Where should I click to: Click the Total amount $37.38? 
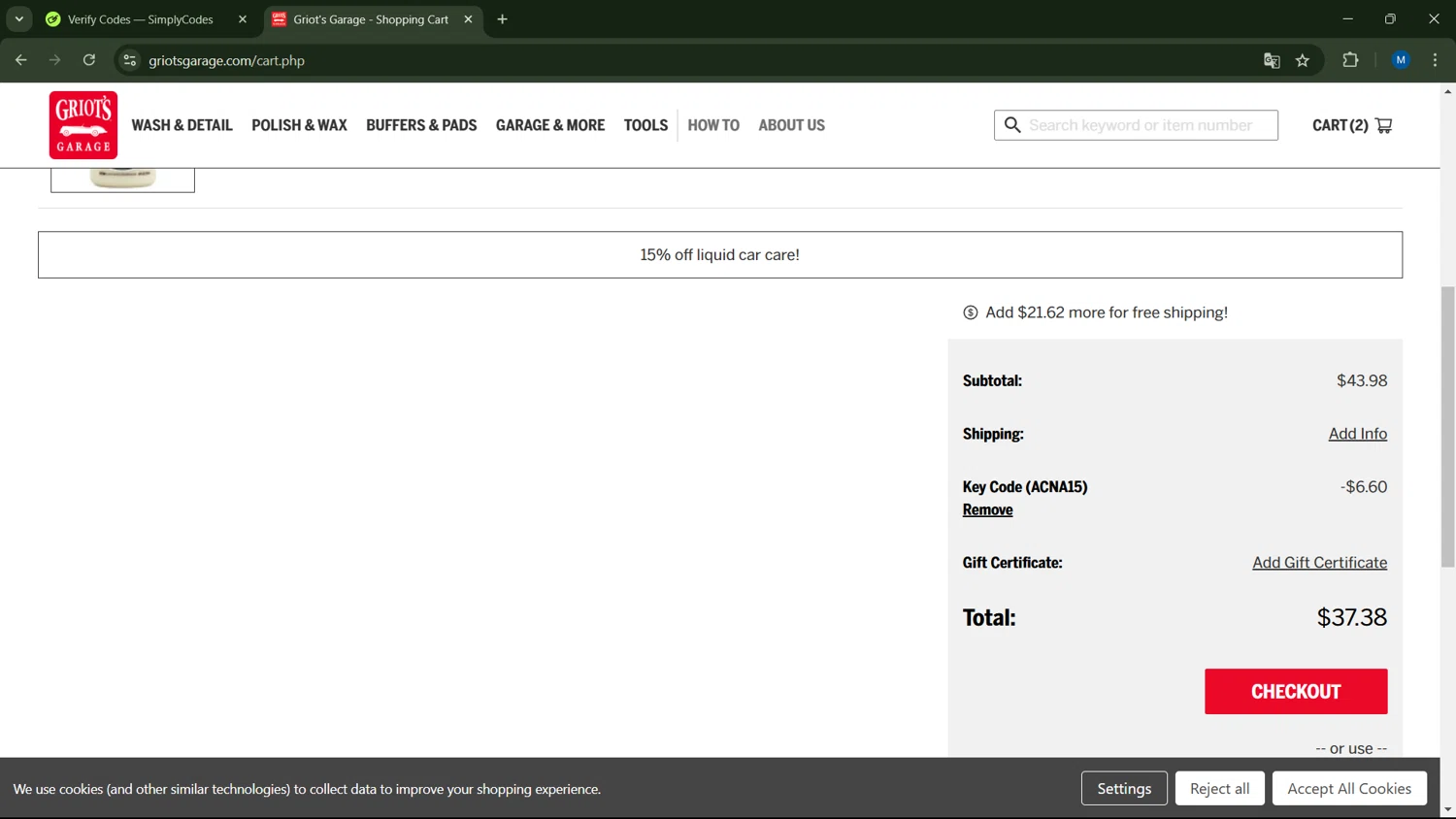coord(1352,617)
